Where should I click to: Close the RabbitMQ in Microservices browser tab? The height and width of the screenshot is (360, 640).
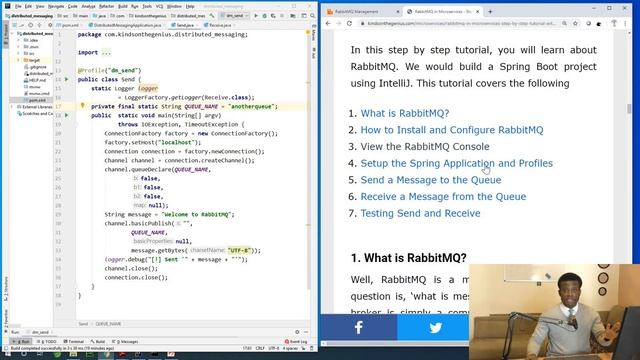pos(478,11)
